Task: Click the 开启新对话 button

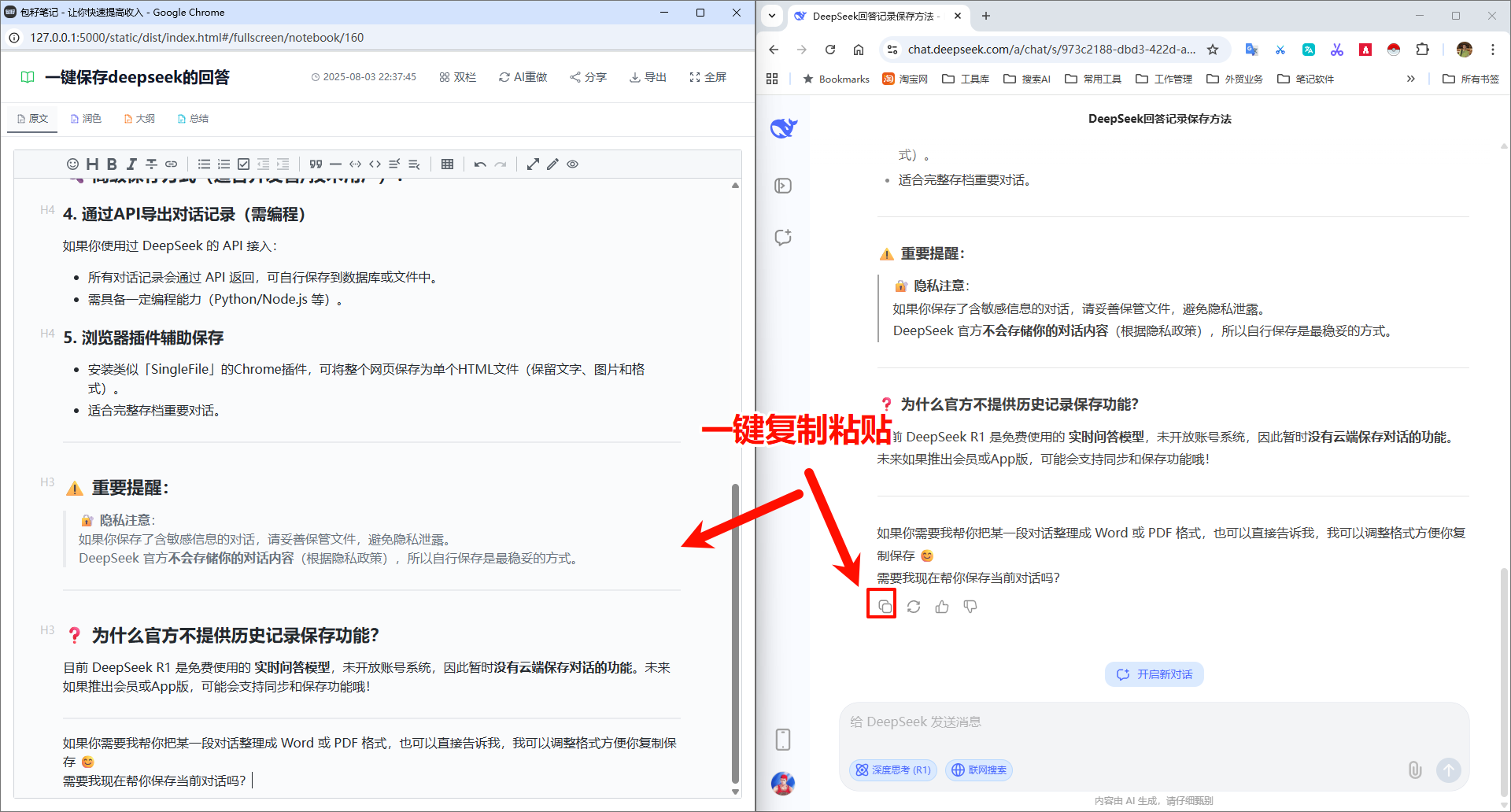Action: [x=1154, y=674]
